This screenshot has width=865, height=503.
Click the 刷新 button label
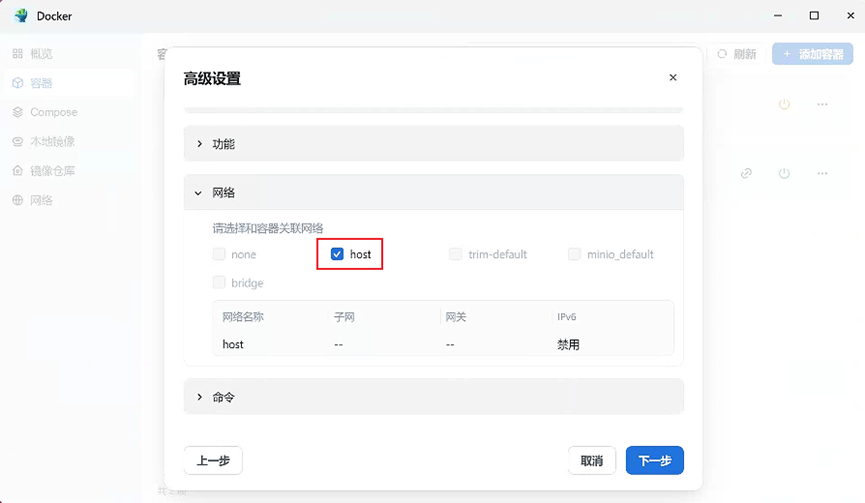click(745, 53)
